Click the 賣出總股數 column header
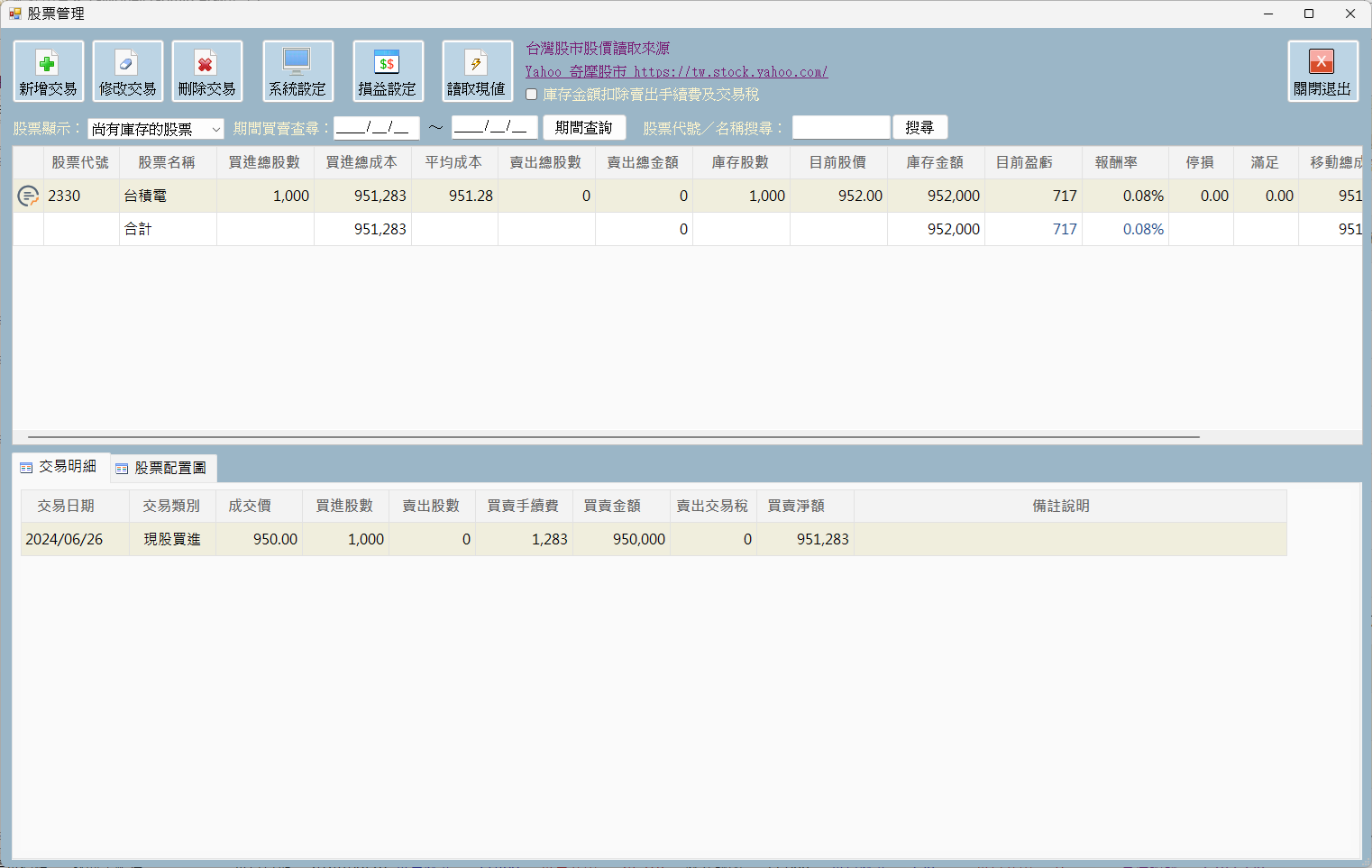Screen dimensions: 1372x868 click(x=546, y=163)
